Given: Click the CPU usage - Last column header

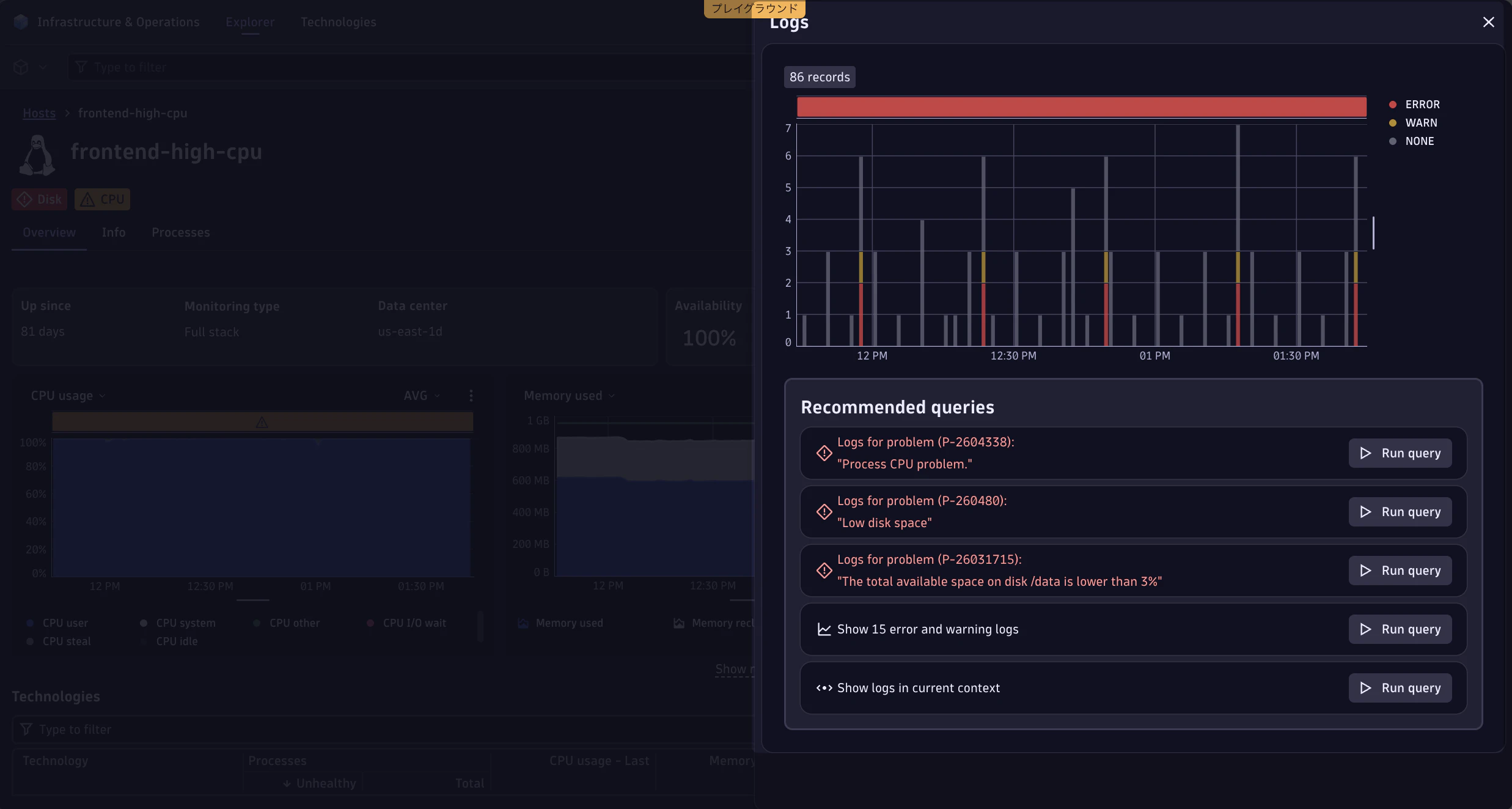Looking at the screenshot, I should 599,761.
